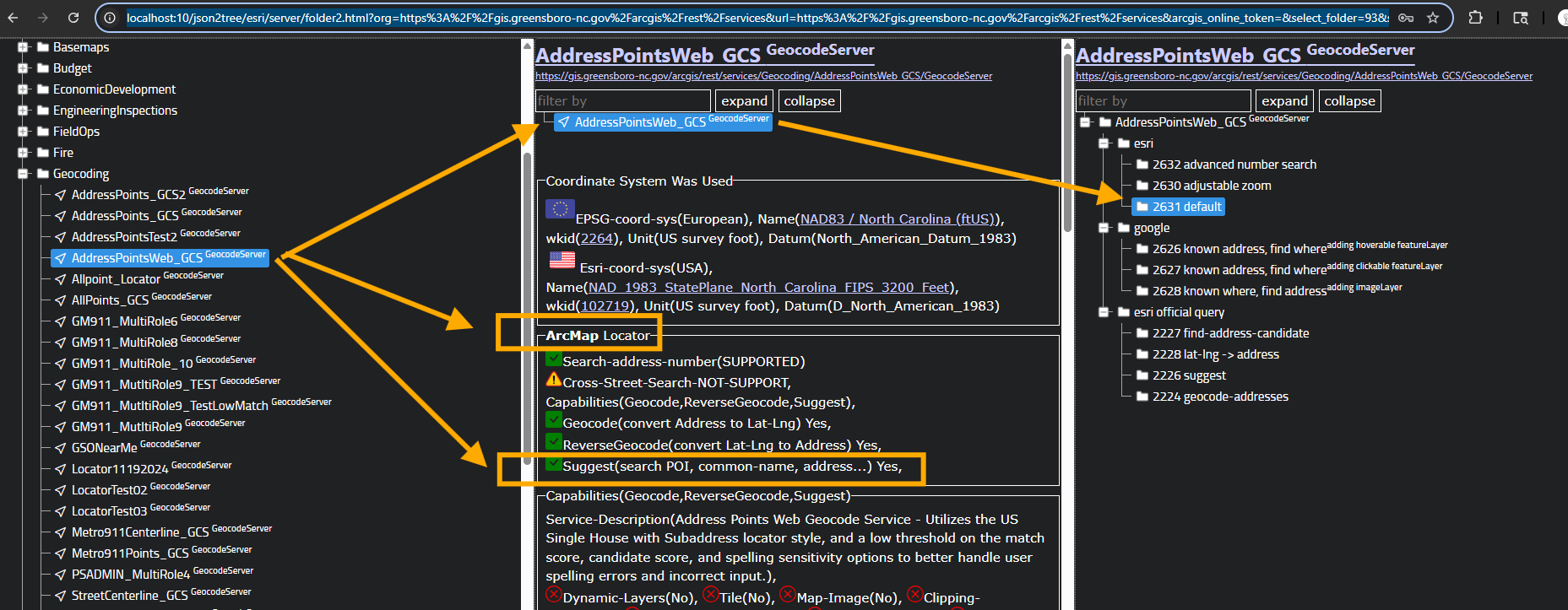This screenshot has width=1568, height=610.
Task: Click the Fire folder icon
Action: 43,153
